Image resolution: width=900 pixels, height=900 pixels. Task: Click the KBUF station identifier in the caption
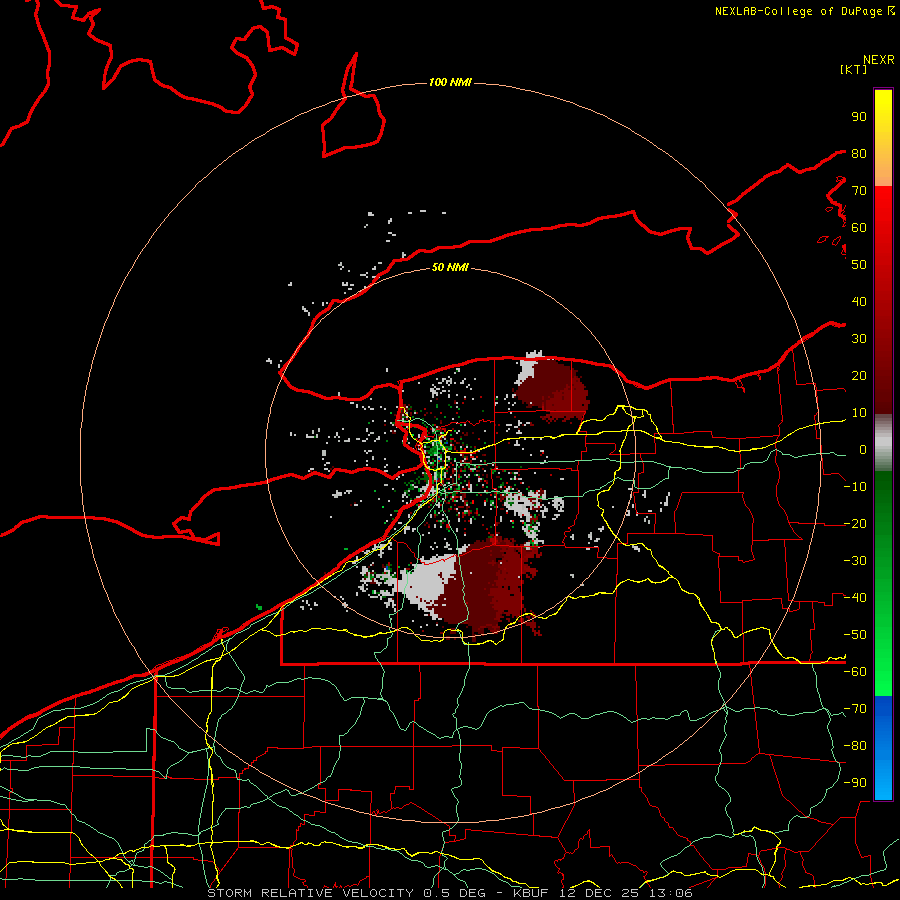click(530, 893)
